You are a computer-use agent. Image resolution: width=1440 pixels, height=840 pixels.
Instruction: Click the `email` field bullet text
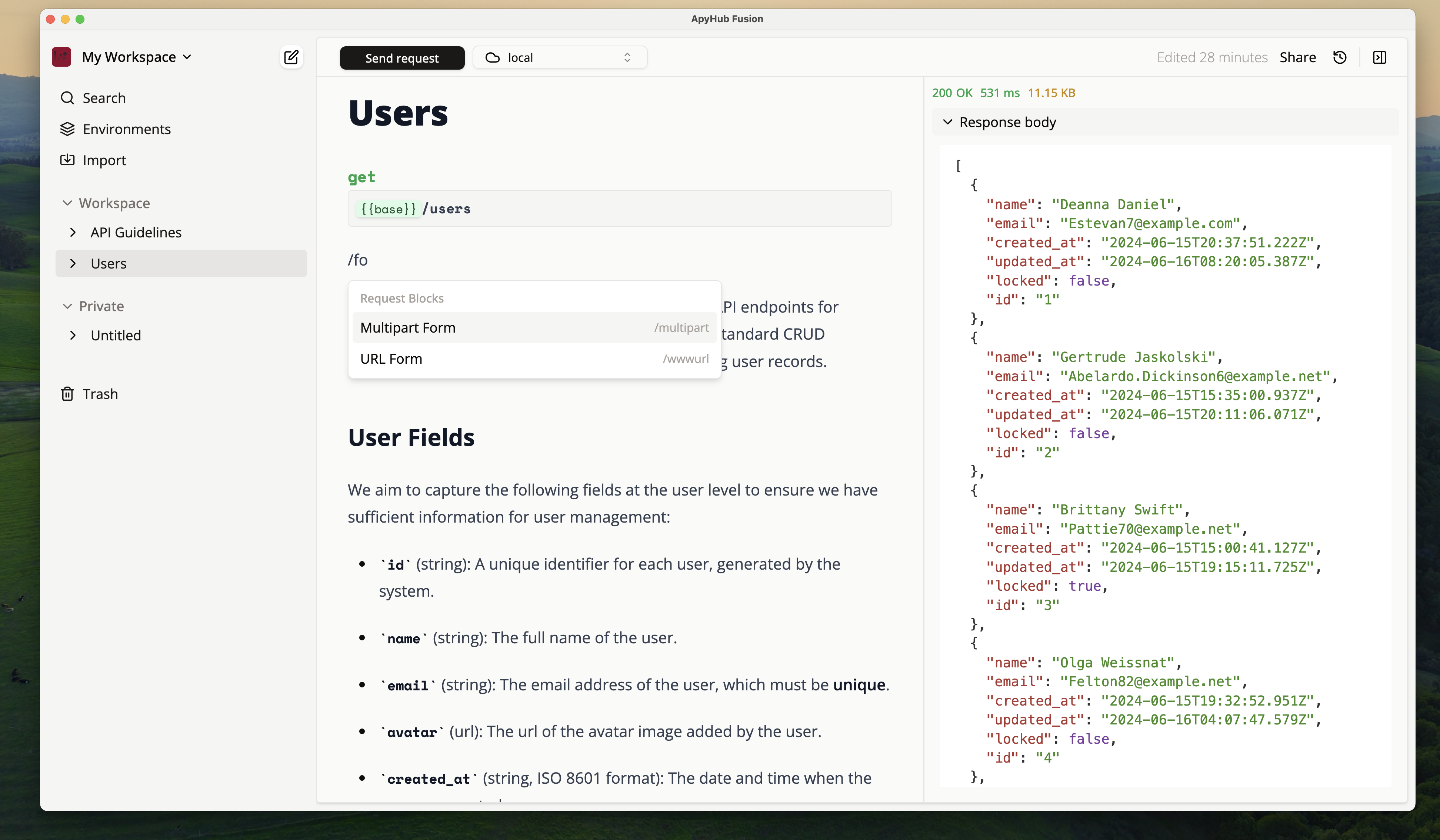[634, 684]
